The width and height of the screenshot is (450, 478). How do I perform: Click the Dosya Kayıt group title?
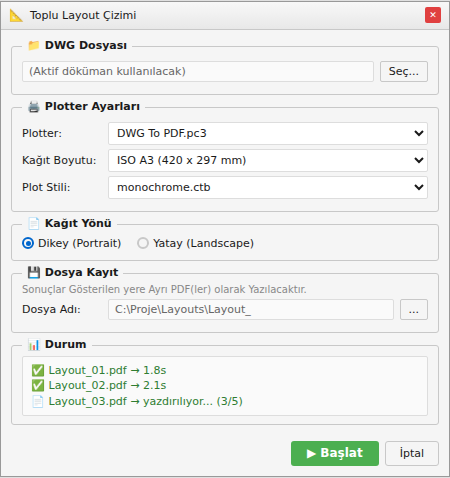[x=81, y=272]
